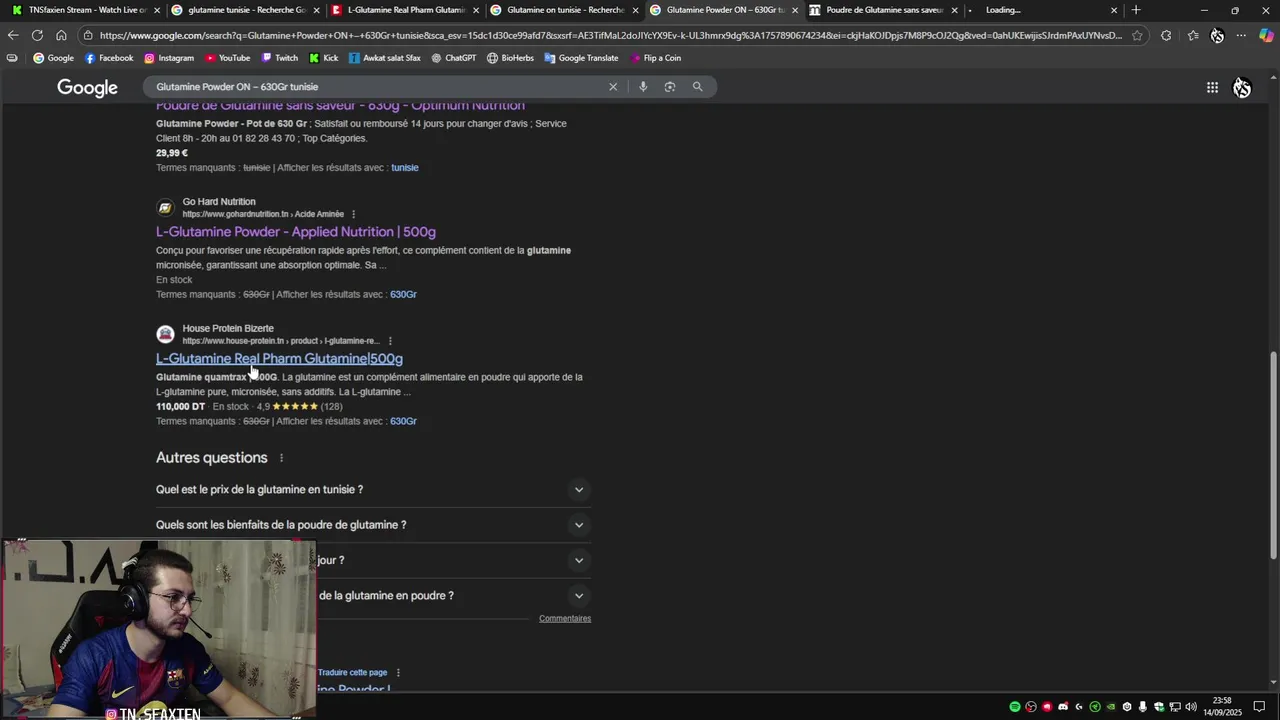Submit search with the magnifier icon
1280x720 pixels.
[x=698, y=87]
